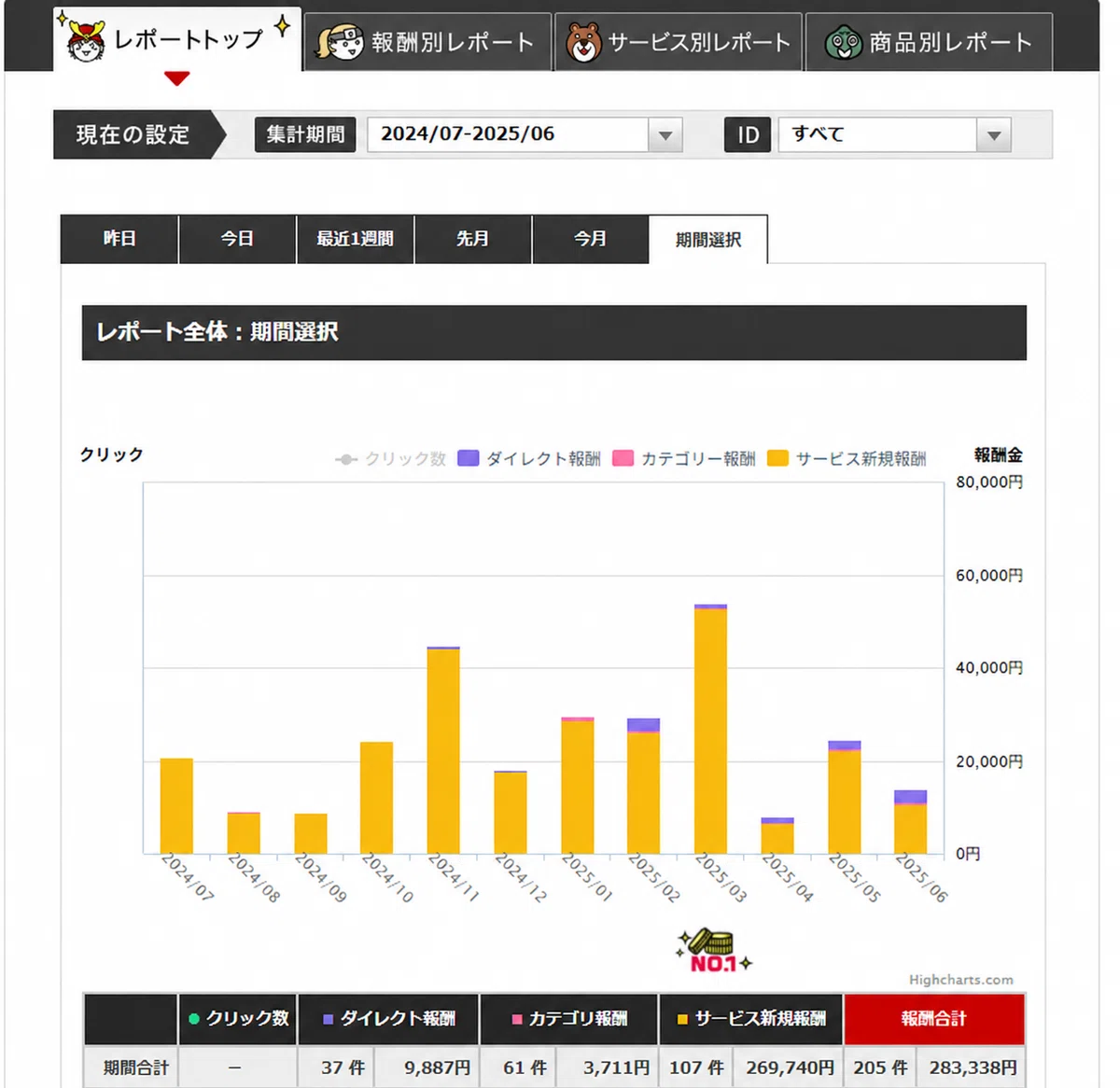Select the 今月 tab
Viewport: 1120px width, 1088px height.
coord(590,239)
